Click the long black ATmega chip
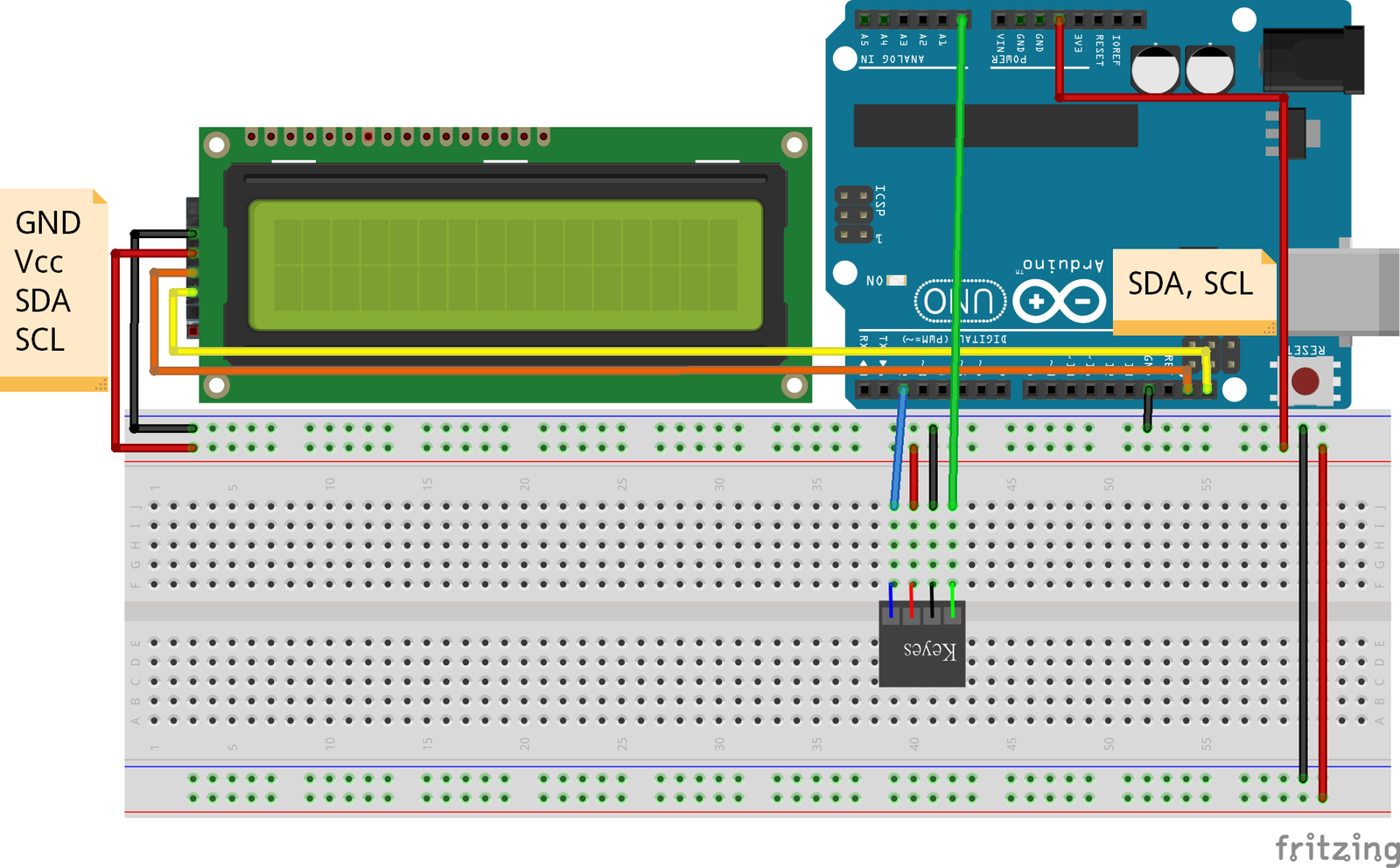The height and width of the screenshot is (868, 1400). point(995,125)
